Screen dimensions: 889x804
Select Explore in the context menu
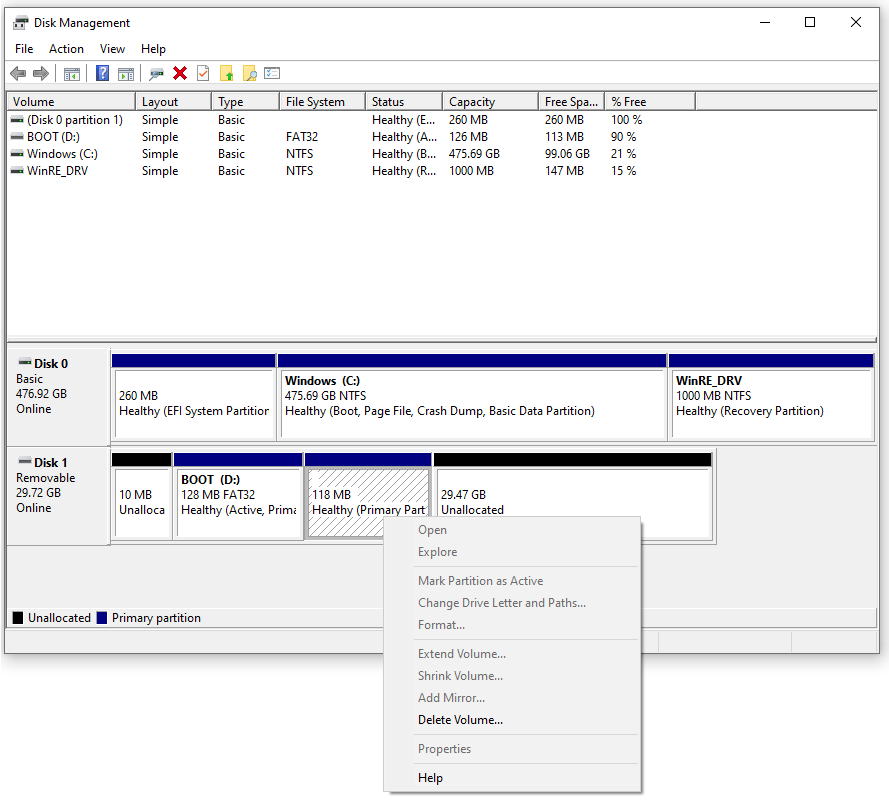coord(512,552)
